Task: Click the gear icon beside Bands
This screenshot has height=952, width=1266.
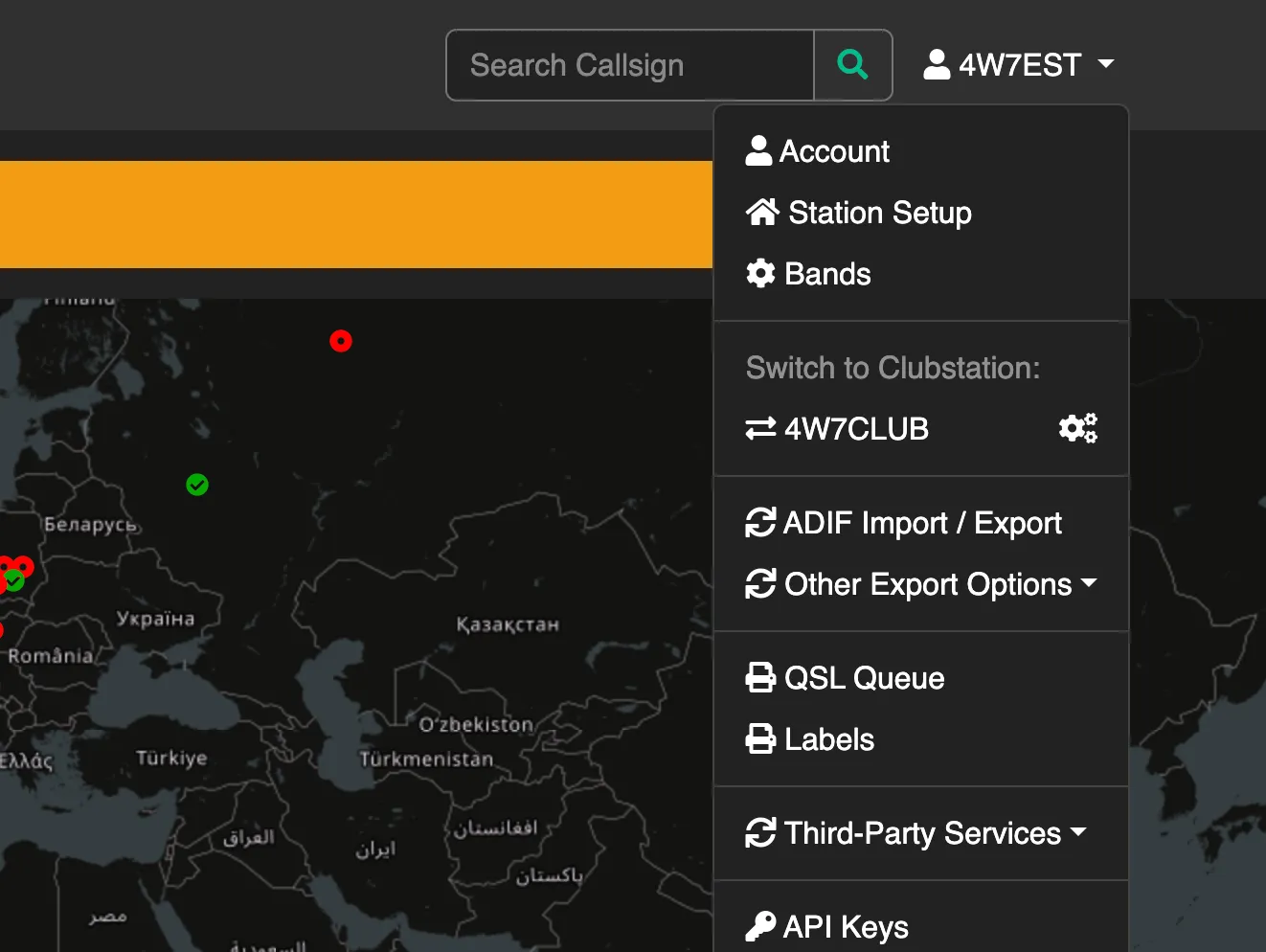Action: click(x=760, y=274)
